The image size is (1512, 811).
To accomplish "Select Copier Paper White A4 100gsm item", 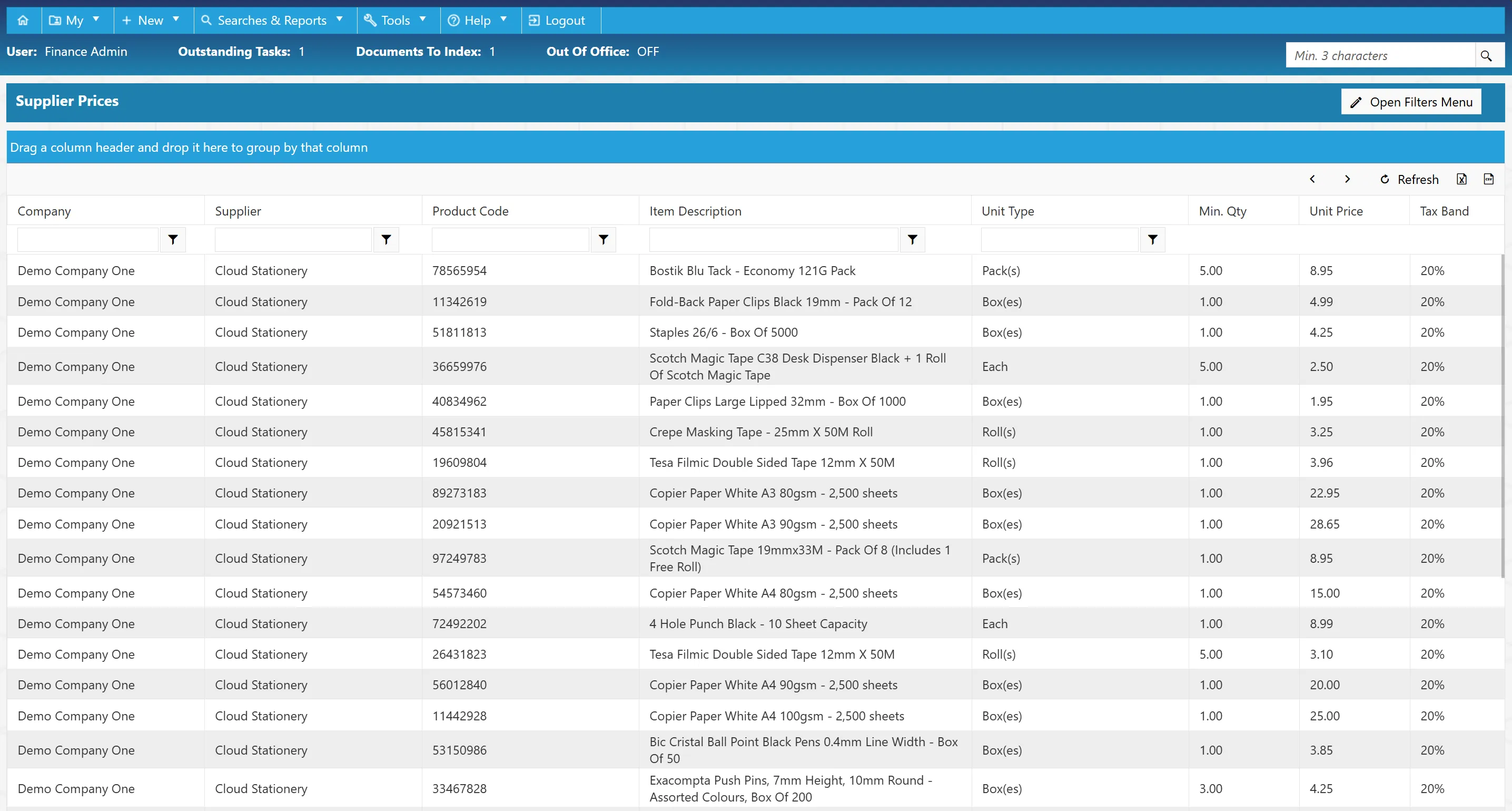I will (777, 716).
